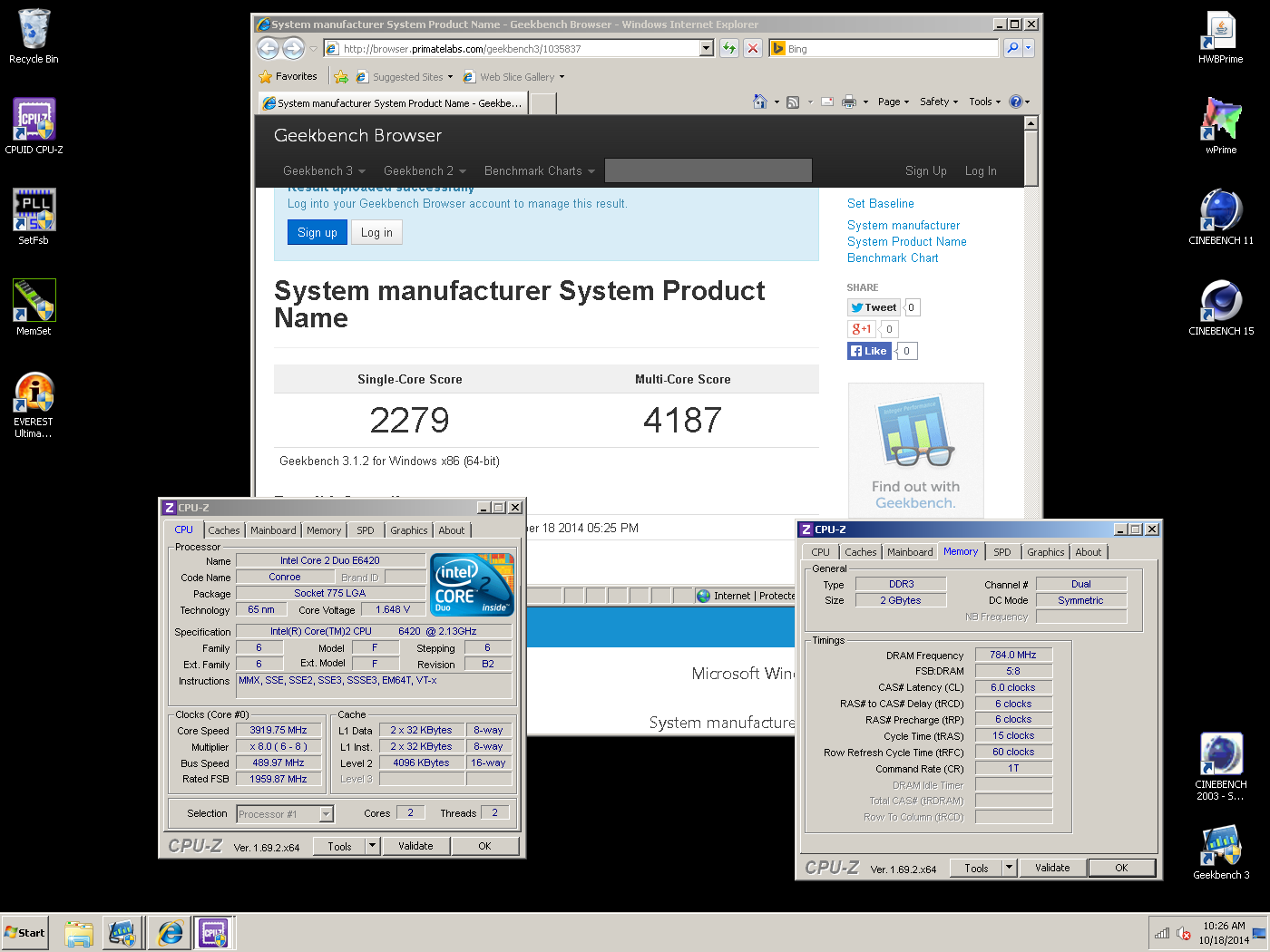The width and height of the screenshot is (1270, 952).
Task: Open the Sign Up navbar link
Action: click(925, 170)
